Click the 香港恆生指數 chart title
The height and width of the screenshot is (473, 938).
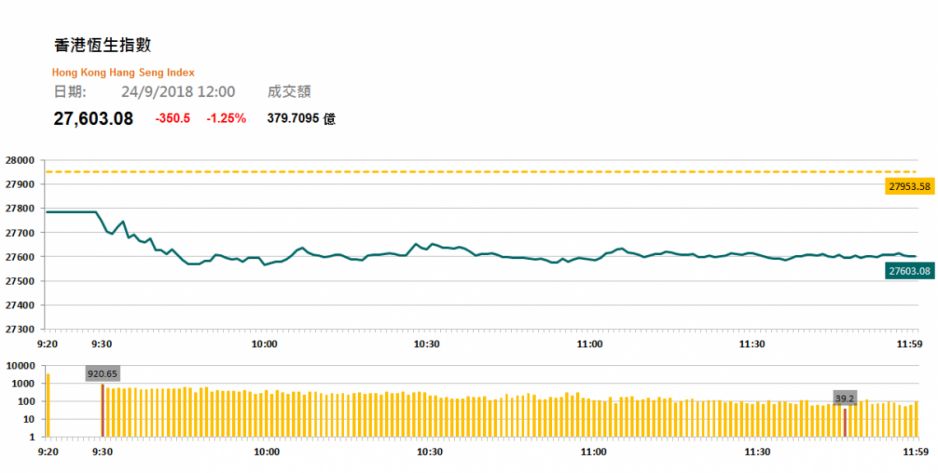point(102,45)
